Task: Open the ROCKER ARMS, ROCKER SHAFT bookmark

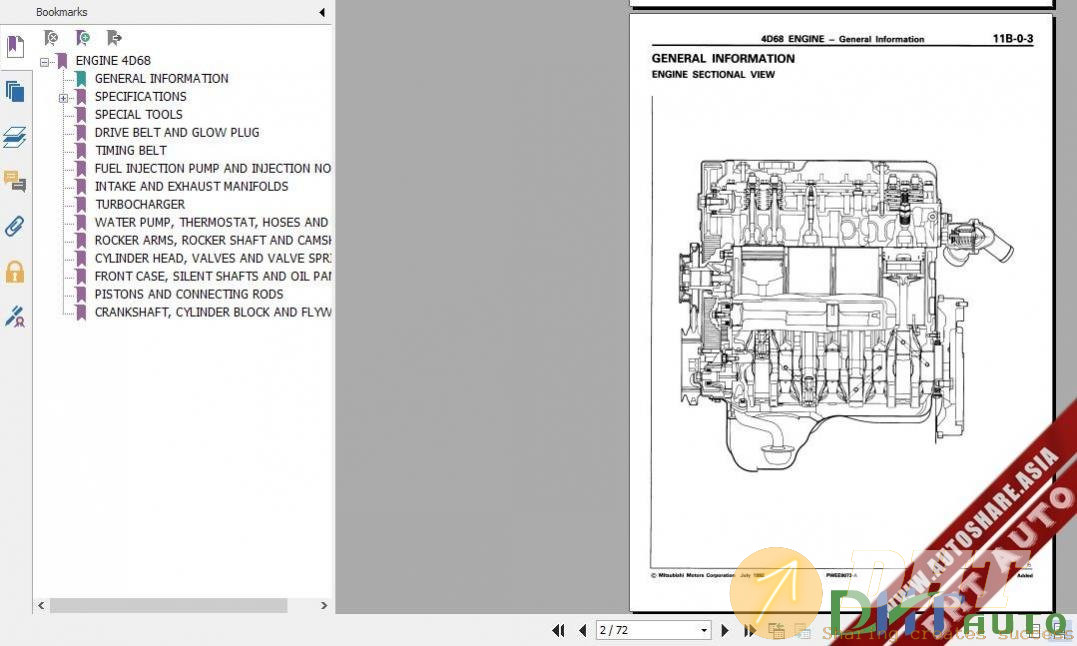Action: click(x=213, y=240)
